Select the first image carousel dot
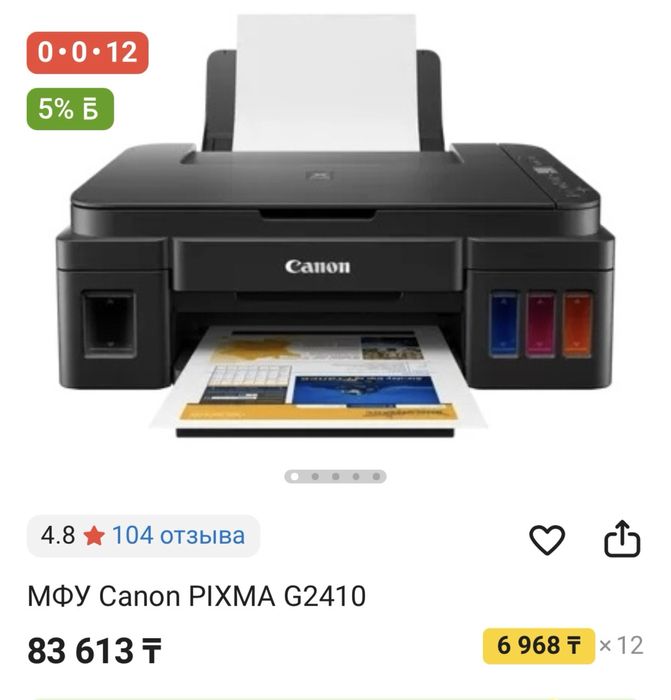Image resolution: width=671 pixels, height=700 pixels. (294, 477)
